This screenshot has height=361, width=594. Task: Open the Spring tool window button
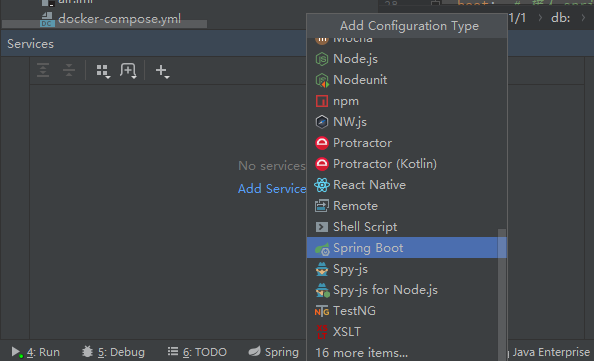click(274, 352)
